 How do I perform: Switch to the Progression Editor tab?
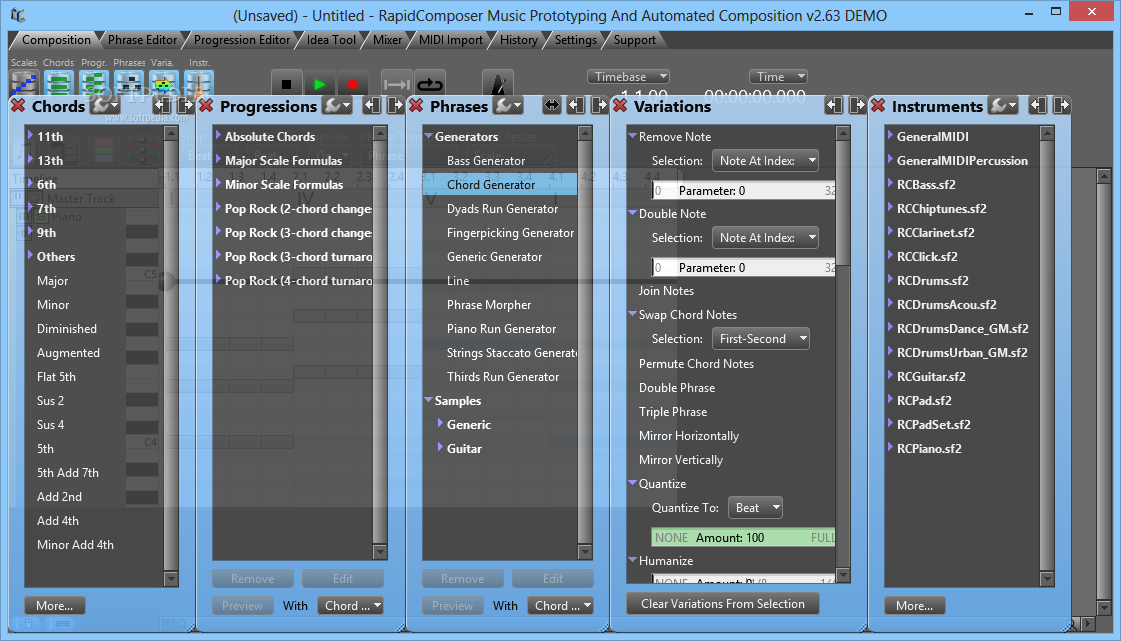(242, 40)
